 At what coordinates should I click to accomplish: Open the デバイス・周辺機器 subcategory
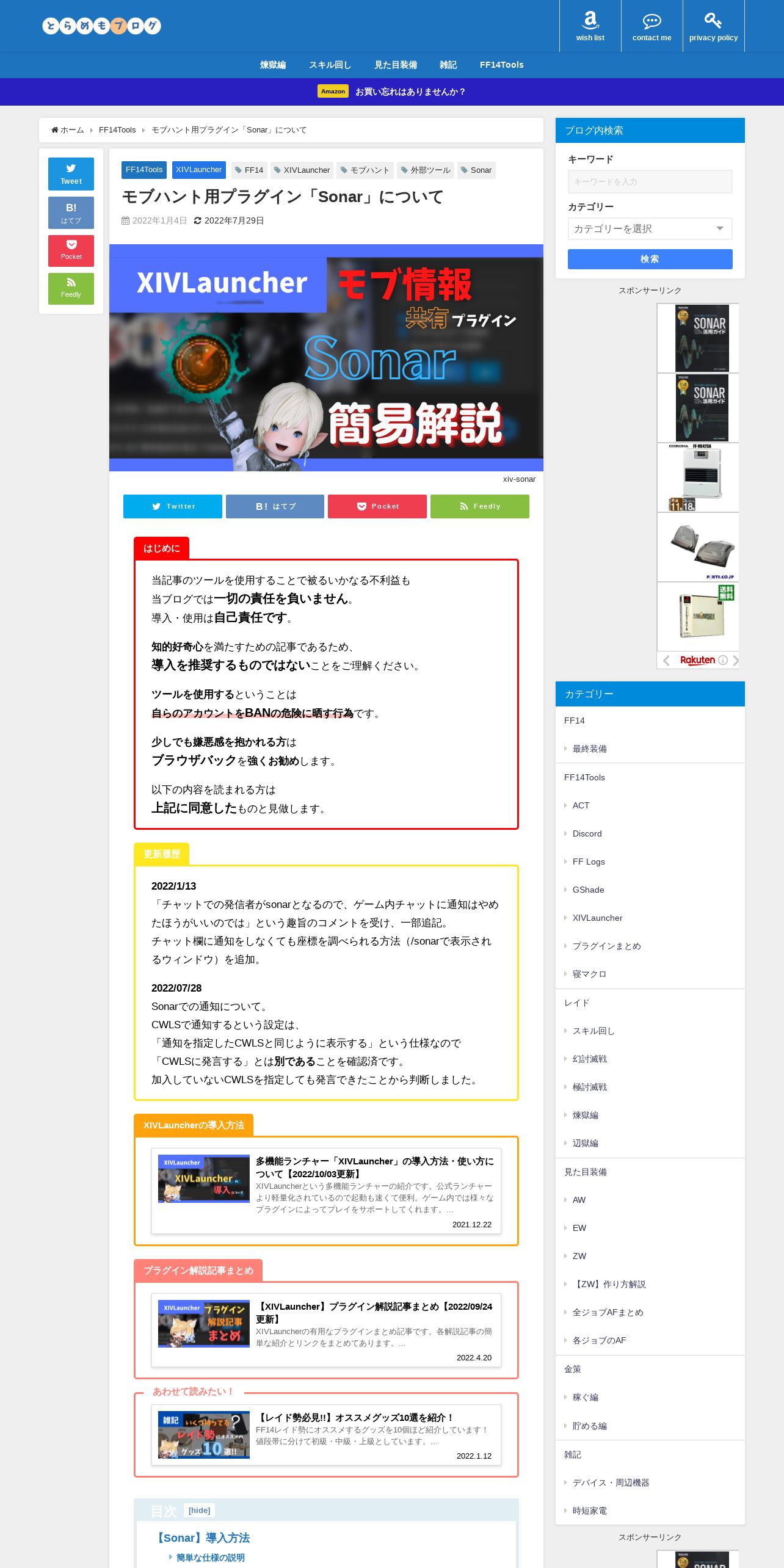(611, 1483)
